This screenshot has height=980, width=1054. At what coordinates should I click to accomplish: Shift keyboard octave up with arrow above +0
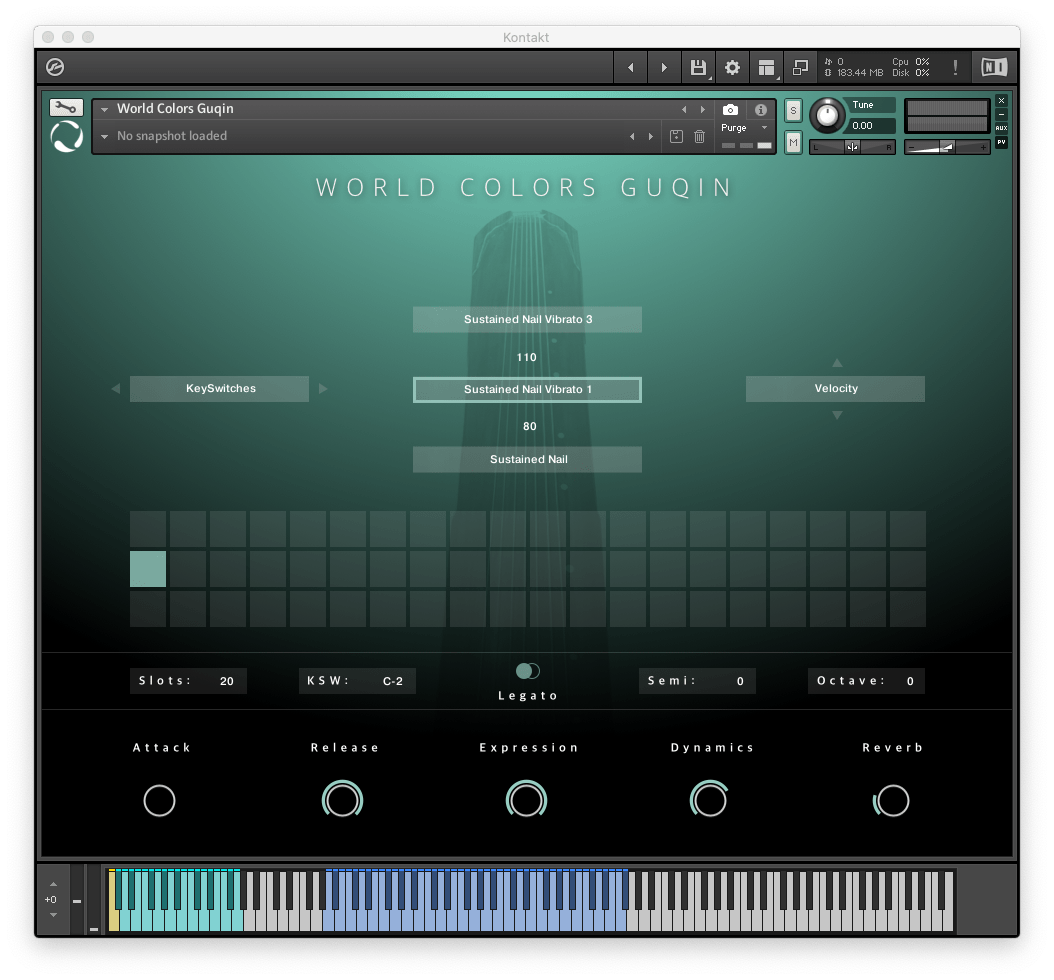pyautogui.click(x=53, y=884)
